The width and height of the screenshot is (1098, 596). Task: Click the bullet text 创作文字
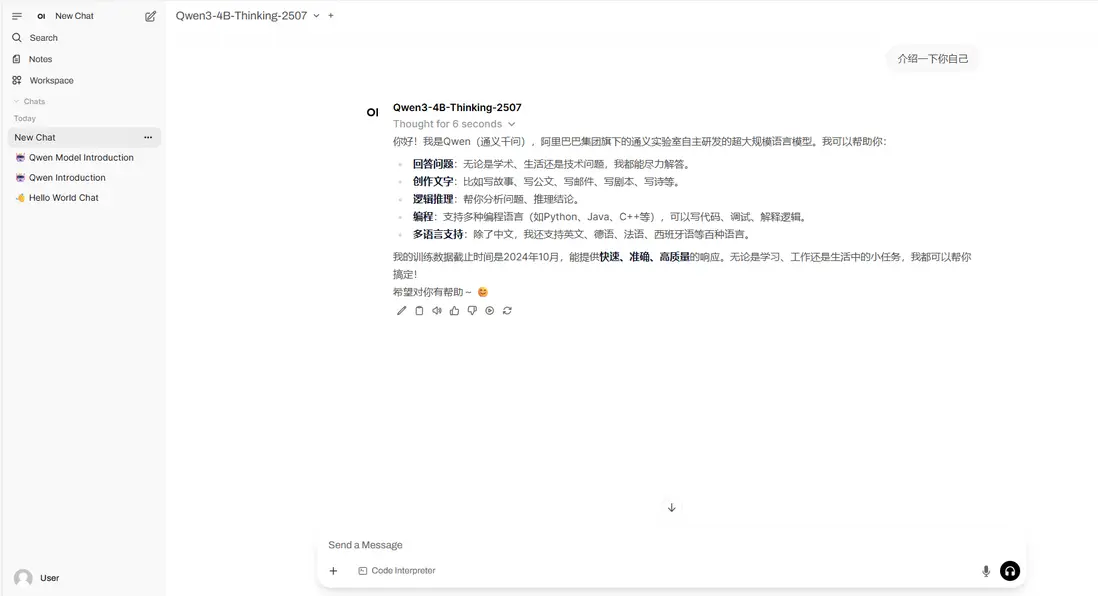click(x=433, y=181)
